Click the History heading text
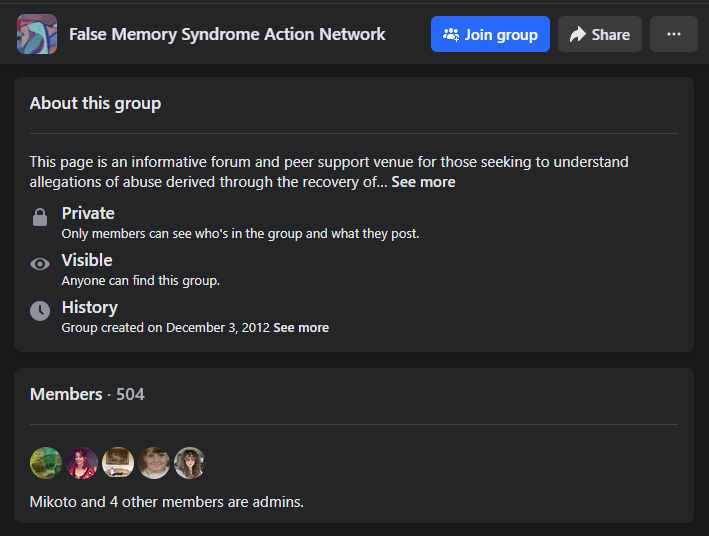Image resolution: width=709 pixels, height=536 pixels. tap(90, 308)
